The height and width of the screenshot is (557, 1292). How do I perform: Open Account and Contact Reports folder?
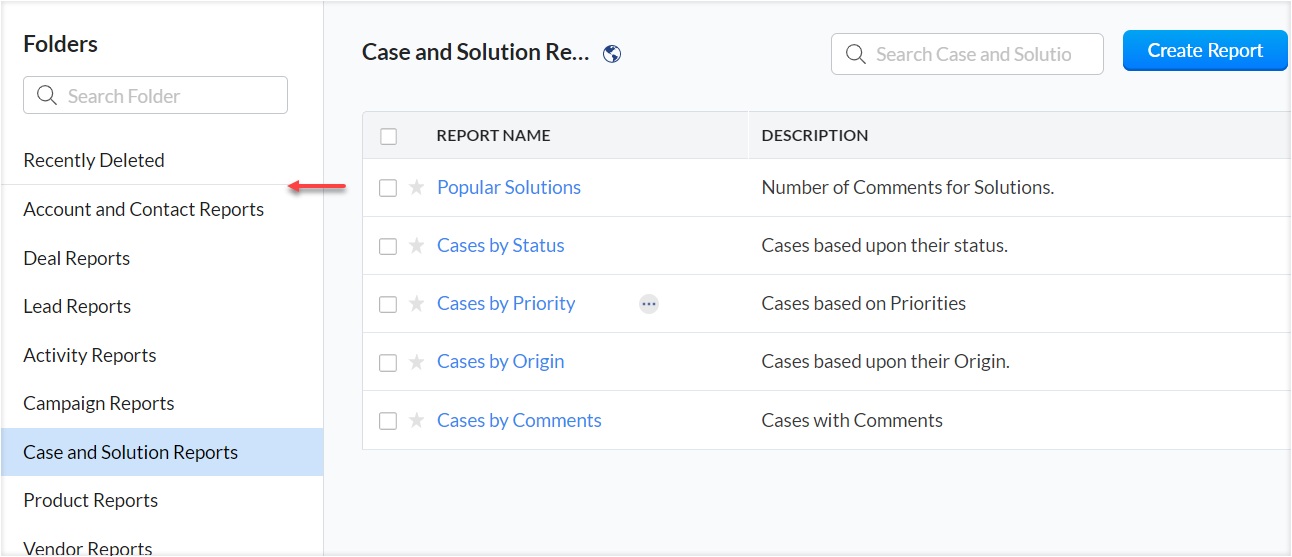144,209
